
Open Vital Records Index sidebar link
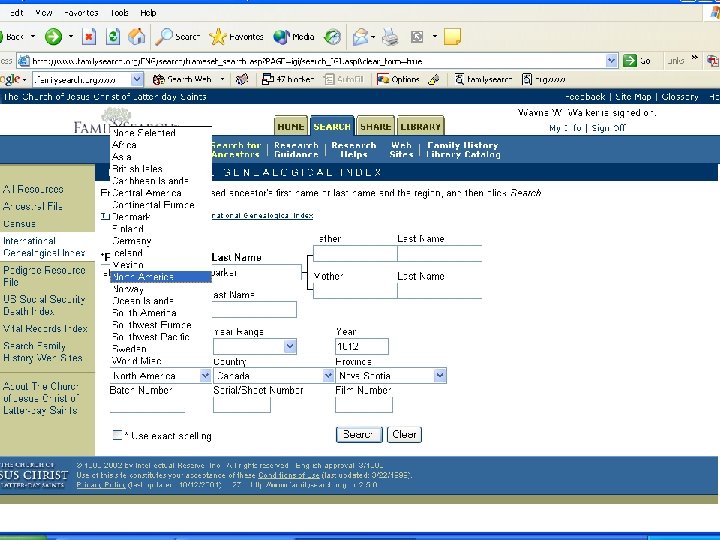click(x=45, y=329)
